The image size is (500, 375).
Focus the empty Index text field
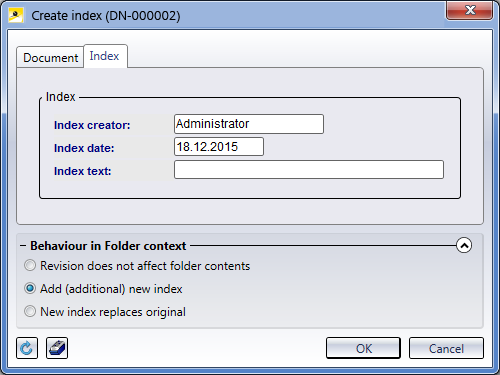(x=309, y=170)
